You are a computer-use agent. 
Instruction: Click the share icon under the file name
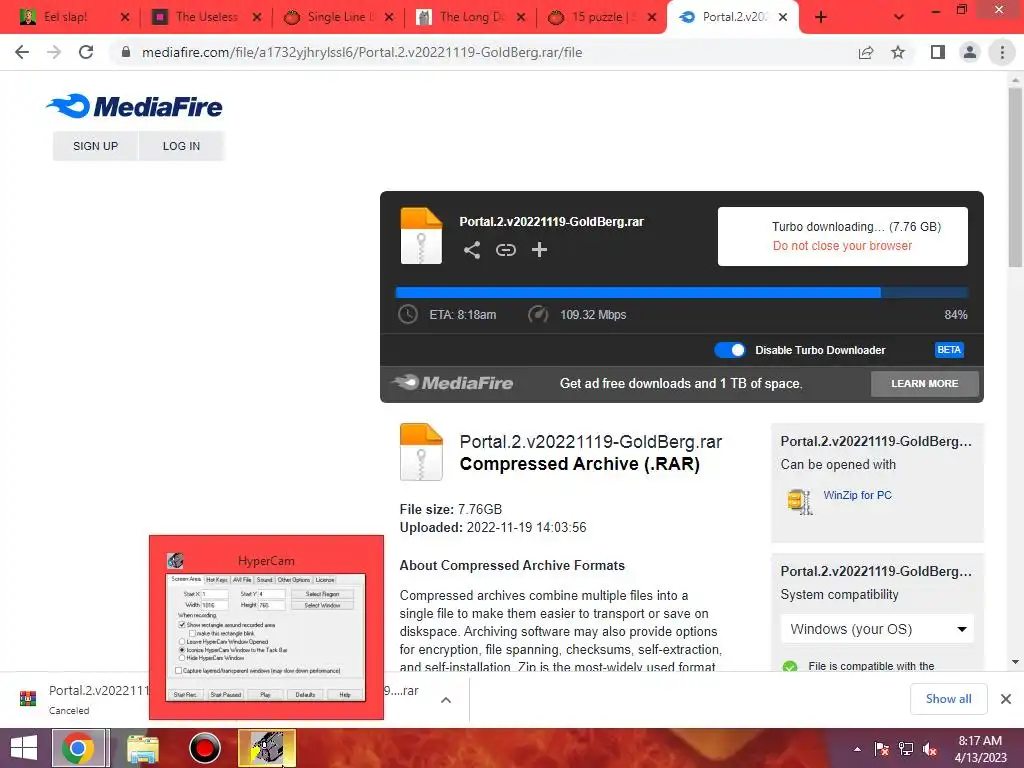point(472,250)
